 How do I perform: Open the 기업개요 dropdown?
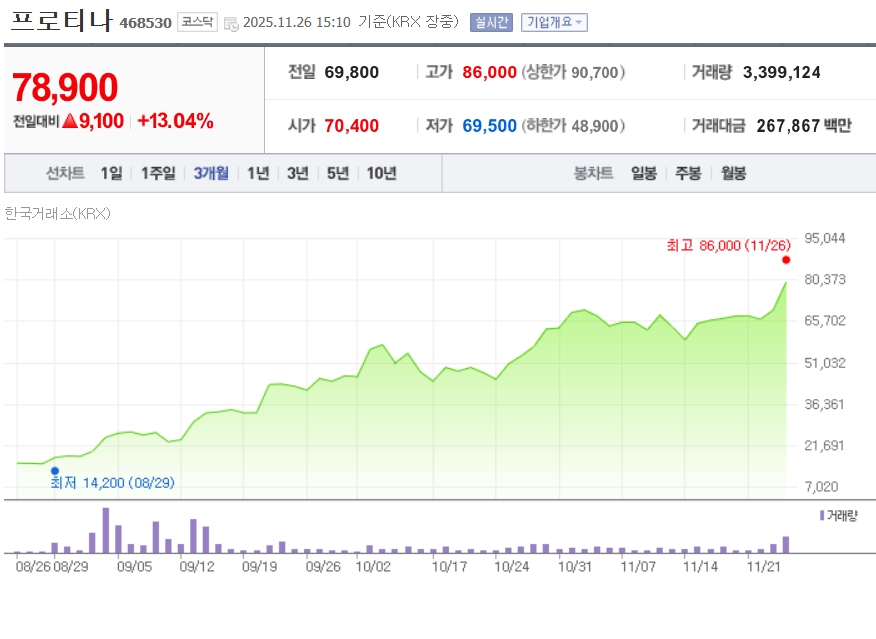pyautogui.click(x=555, y=22)
